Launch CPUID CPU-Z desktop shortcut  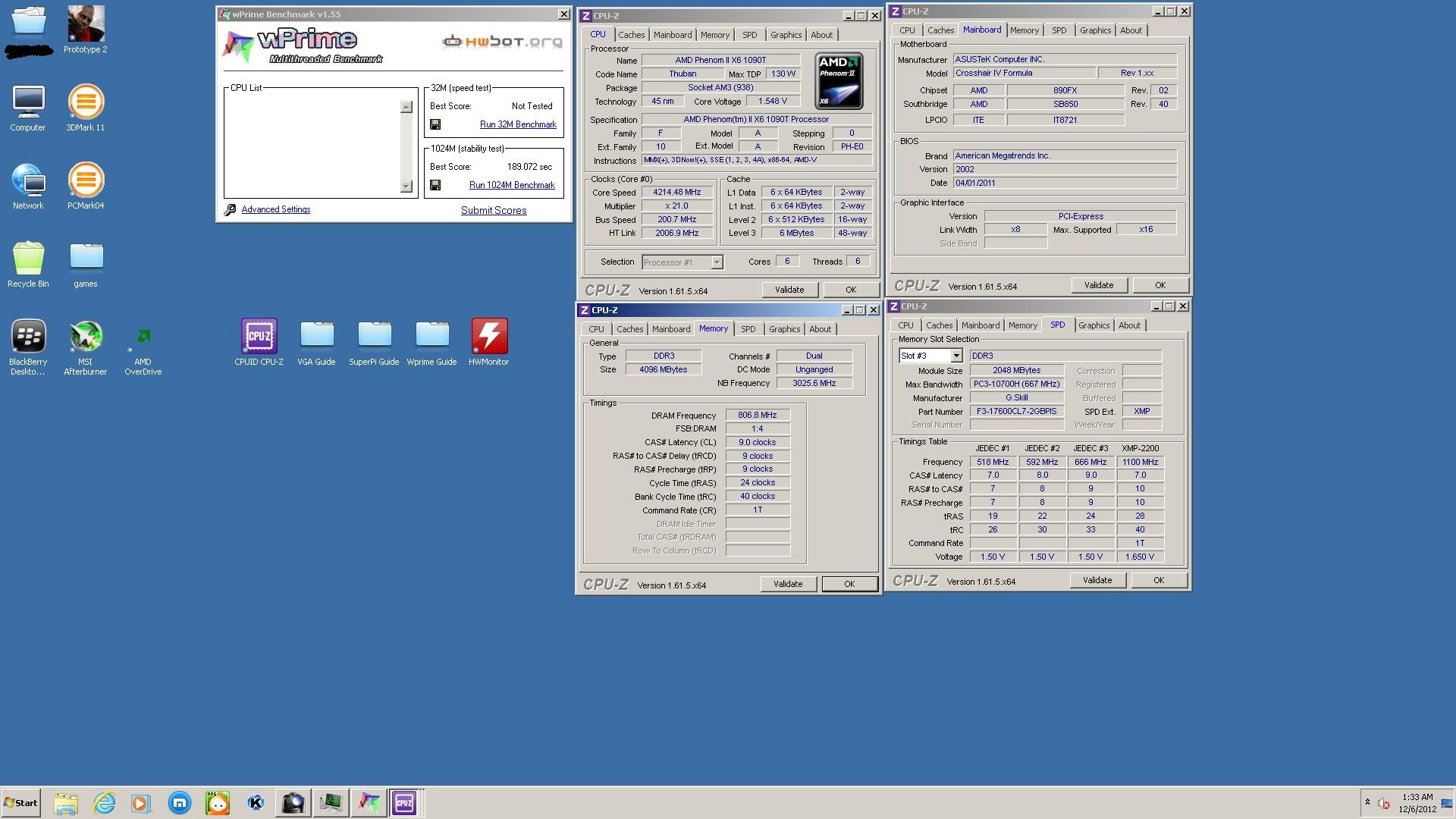click(259, 343)
